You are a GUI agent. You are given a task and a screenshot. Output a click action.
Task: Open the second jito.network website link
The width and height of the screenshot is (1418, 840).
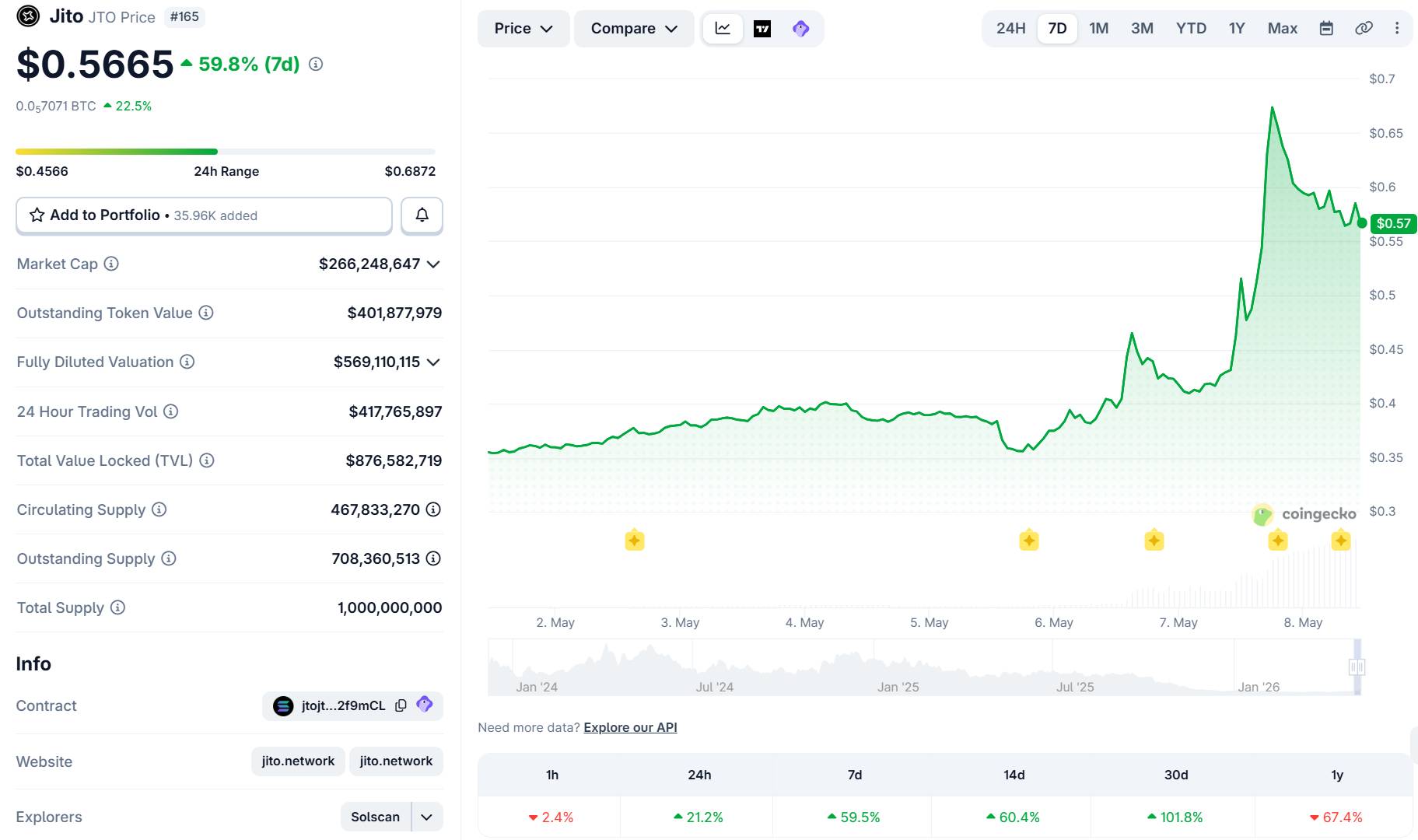coord(396,761)
